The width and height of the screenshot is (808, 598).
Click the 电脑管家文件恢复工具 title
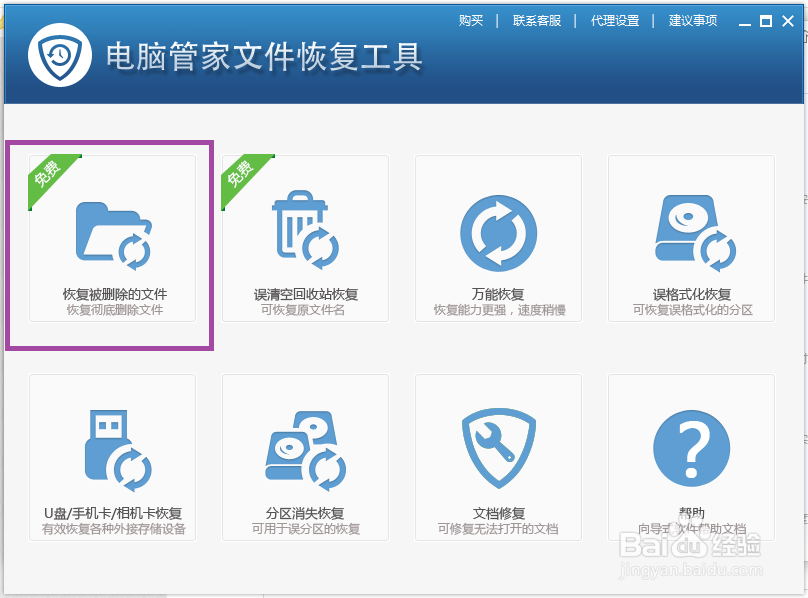pos(264,57)
